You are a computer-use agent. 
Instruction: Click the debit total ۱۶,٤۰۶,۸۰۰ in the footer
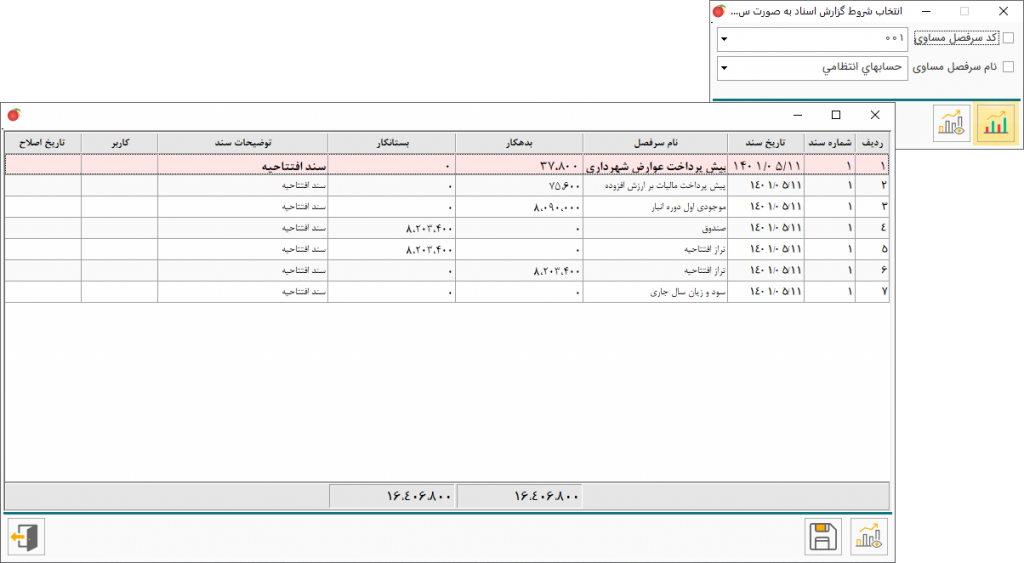pos(546,496)
